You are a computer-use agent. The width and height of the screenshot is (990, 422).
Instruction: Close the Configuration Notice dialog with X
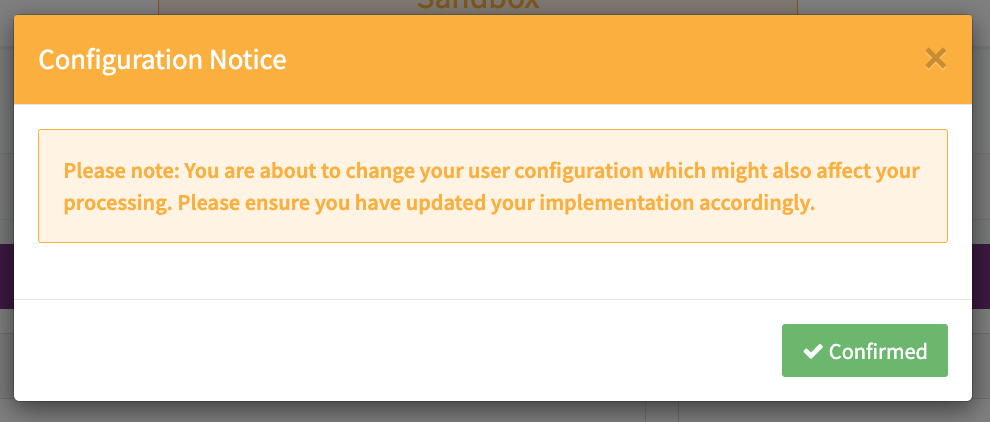[935, 59]
